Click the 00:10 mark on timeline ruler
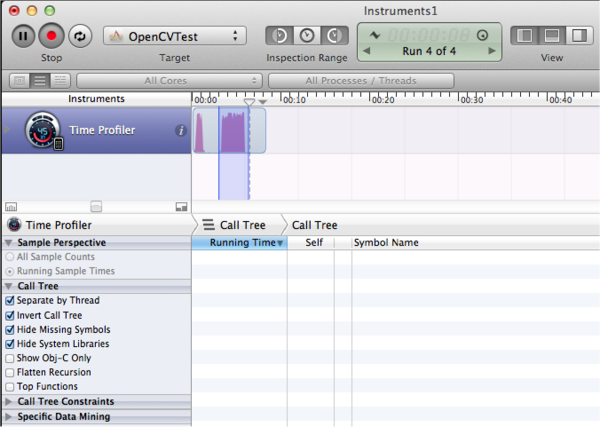The height and width of the screenshot is (427, 600). click(294, 100)
